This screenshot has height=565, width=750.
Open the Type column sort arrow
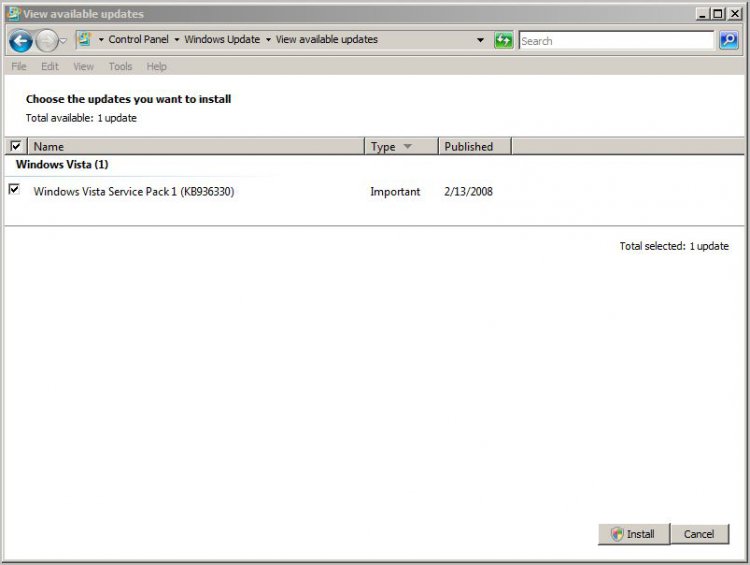click(408, 146)
